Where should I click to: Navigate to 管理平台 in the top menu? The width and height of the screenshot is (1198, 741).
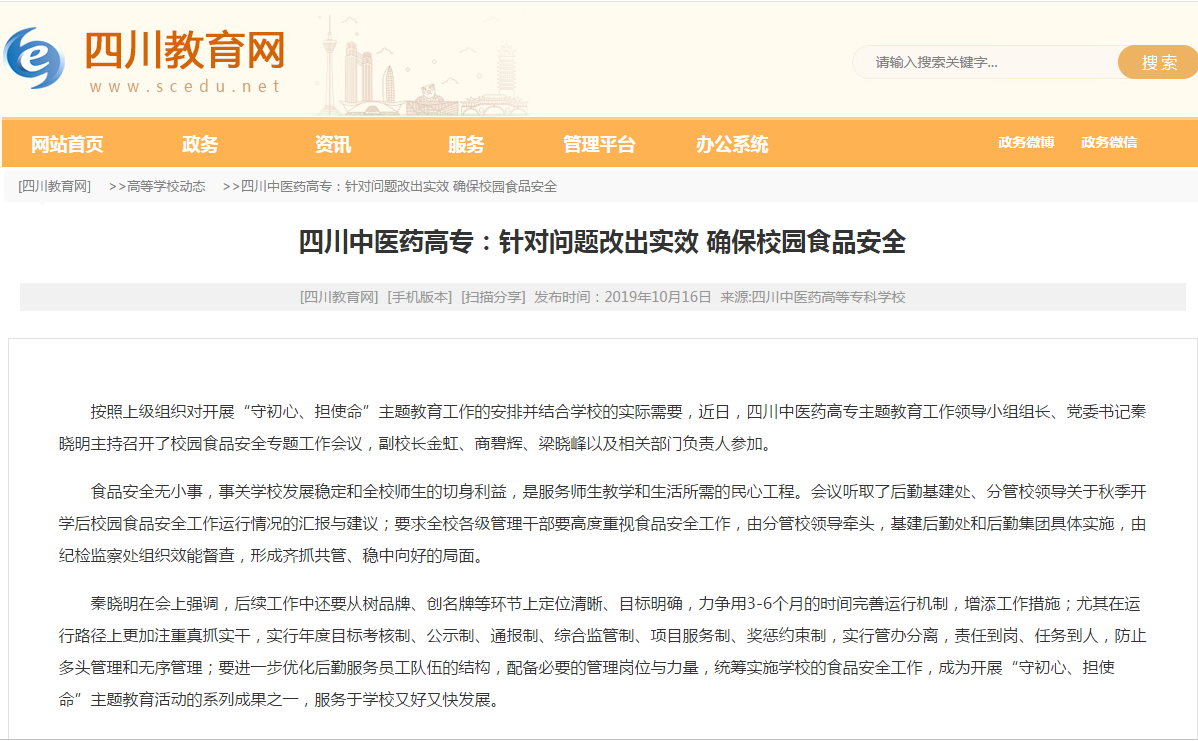pos(599,144)
